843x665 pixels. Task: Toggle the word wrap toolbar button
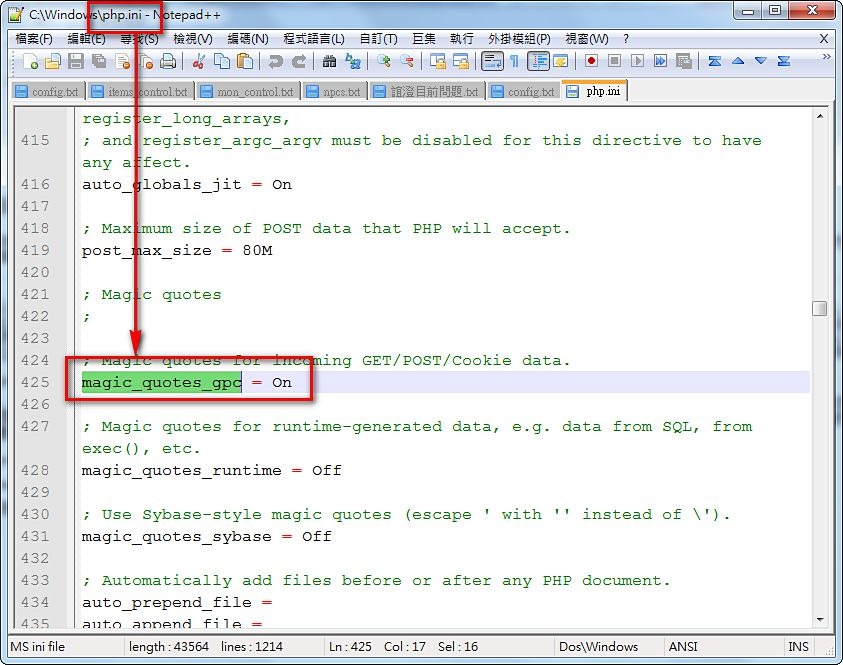click(492, 61)
